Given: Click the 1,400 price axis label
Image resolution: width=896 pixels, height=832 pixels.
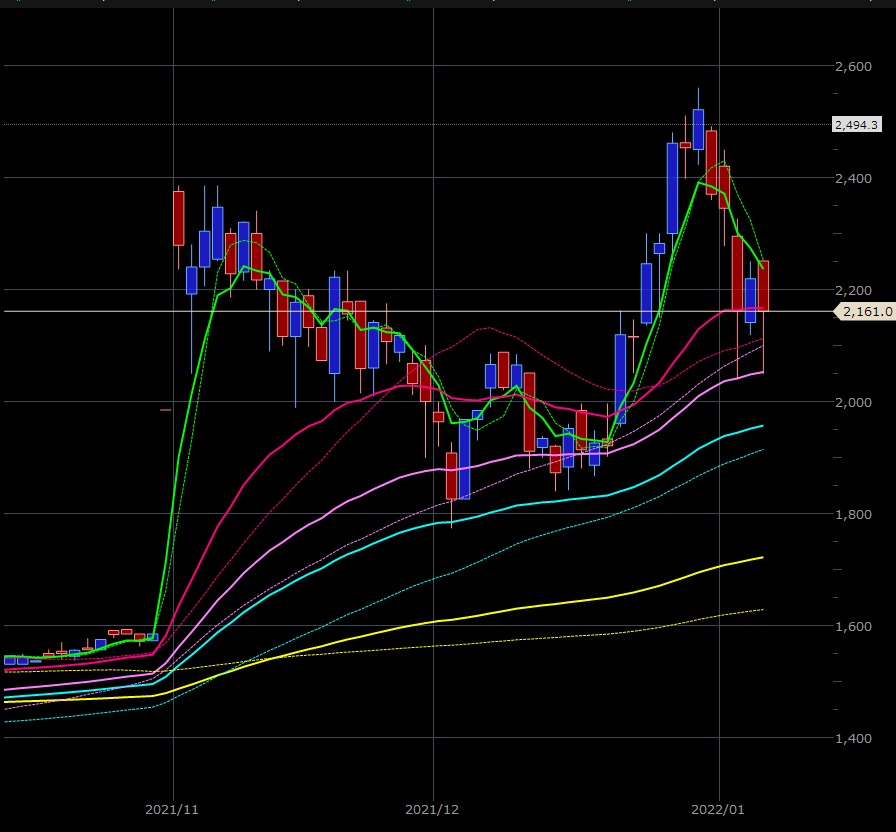Looking at the screenshot, I should tap(853, 738).
